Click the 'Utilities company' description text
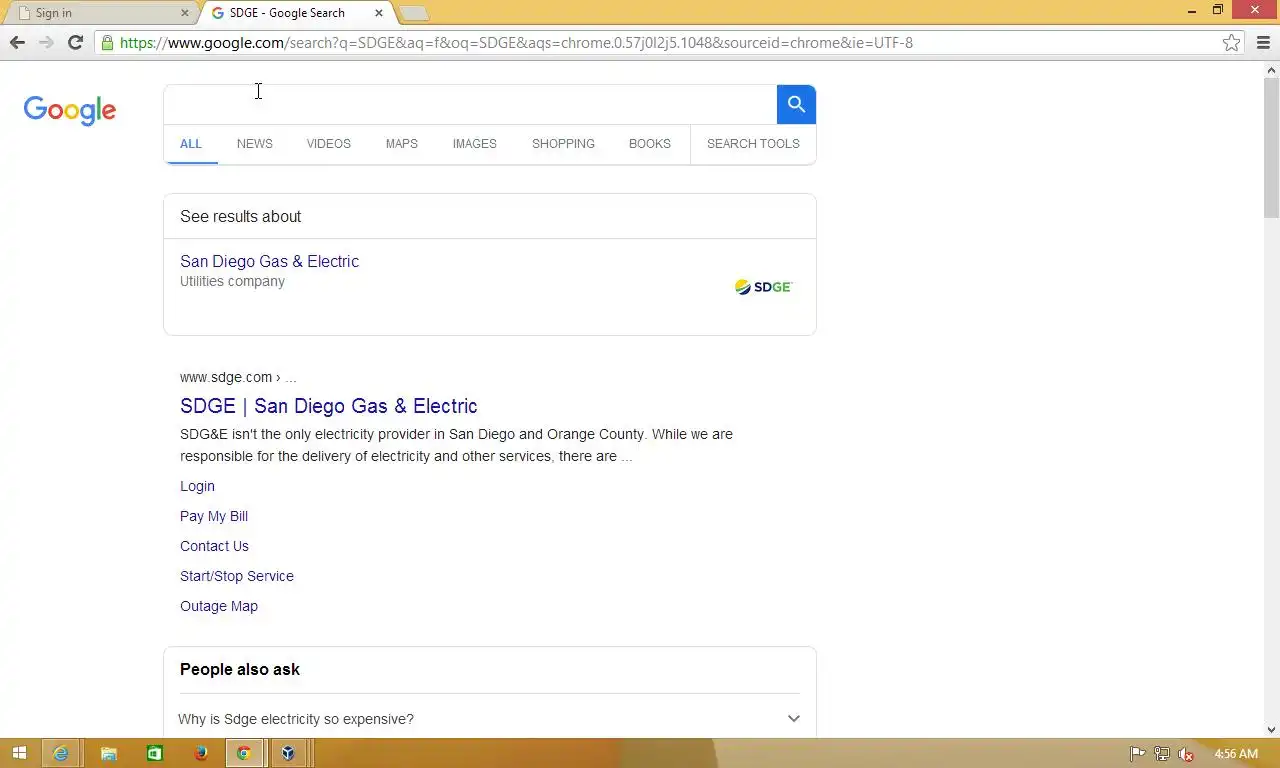1280x768 pixels. (232, 281)
